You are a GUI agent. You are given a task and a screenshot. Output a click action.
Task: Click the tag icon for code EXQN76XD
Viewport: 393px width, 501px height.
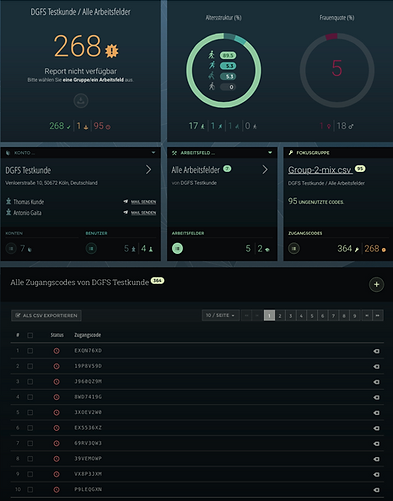point(376,351)
